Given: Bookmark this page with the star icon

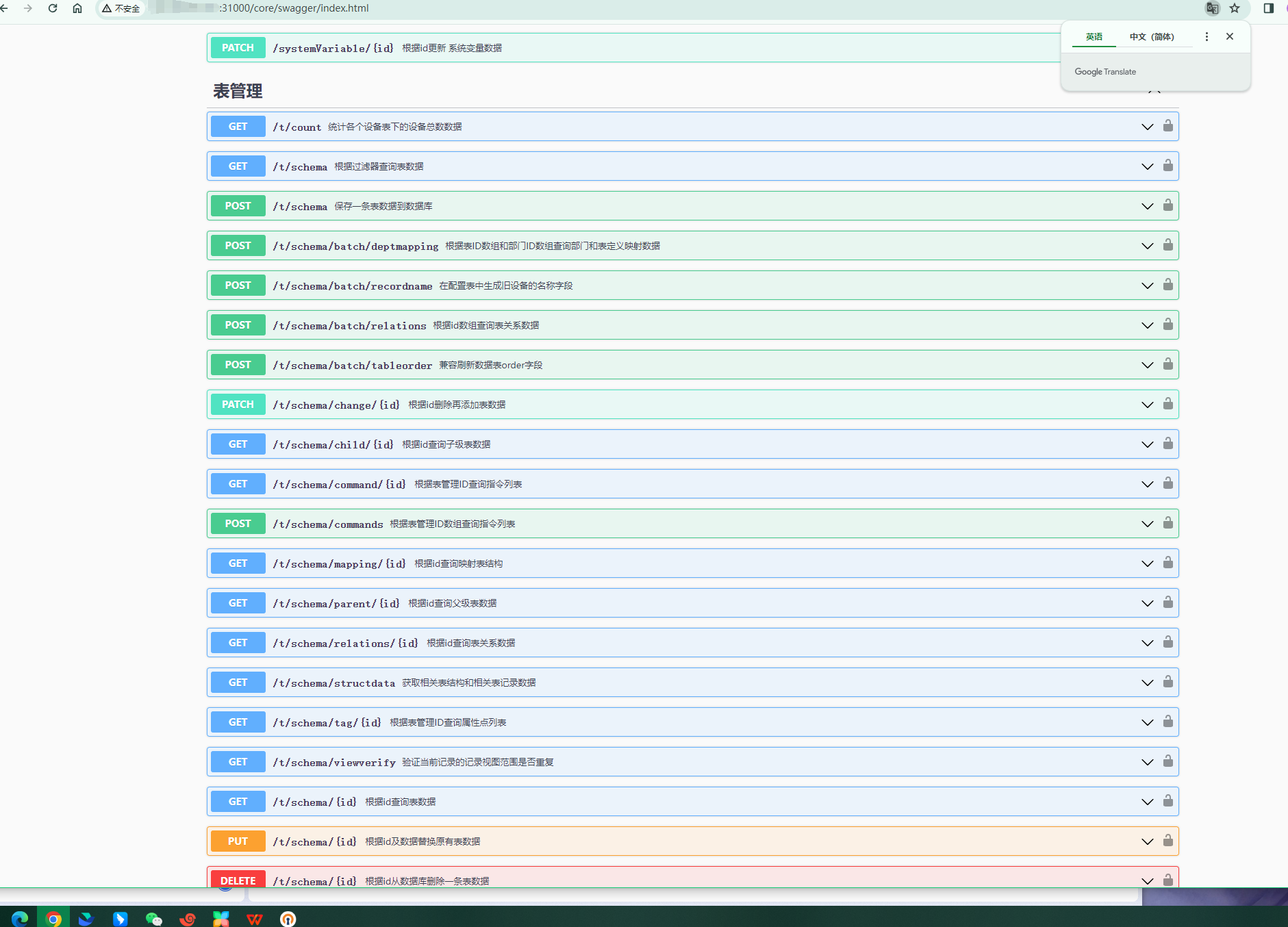Looking at the screenshot, I should (1235, 8).
